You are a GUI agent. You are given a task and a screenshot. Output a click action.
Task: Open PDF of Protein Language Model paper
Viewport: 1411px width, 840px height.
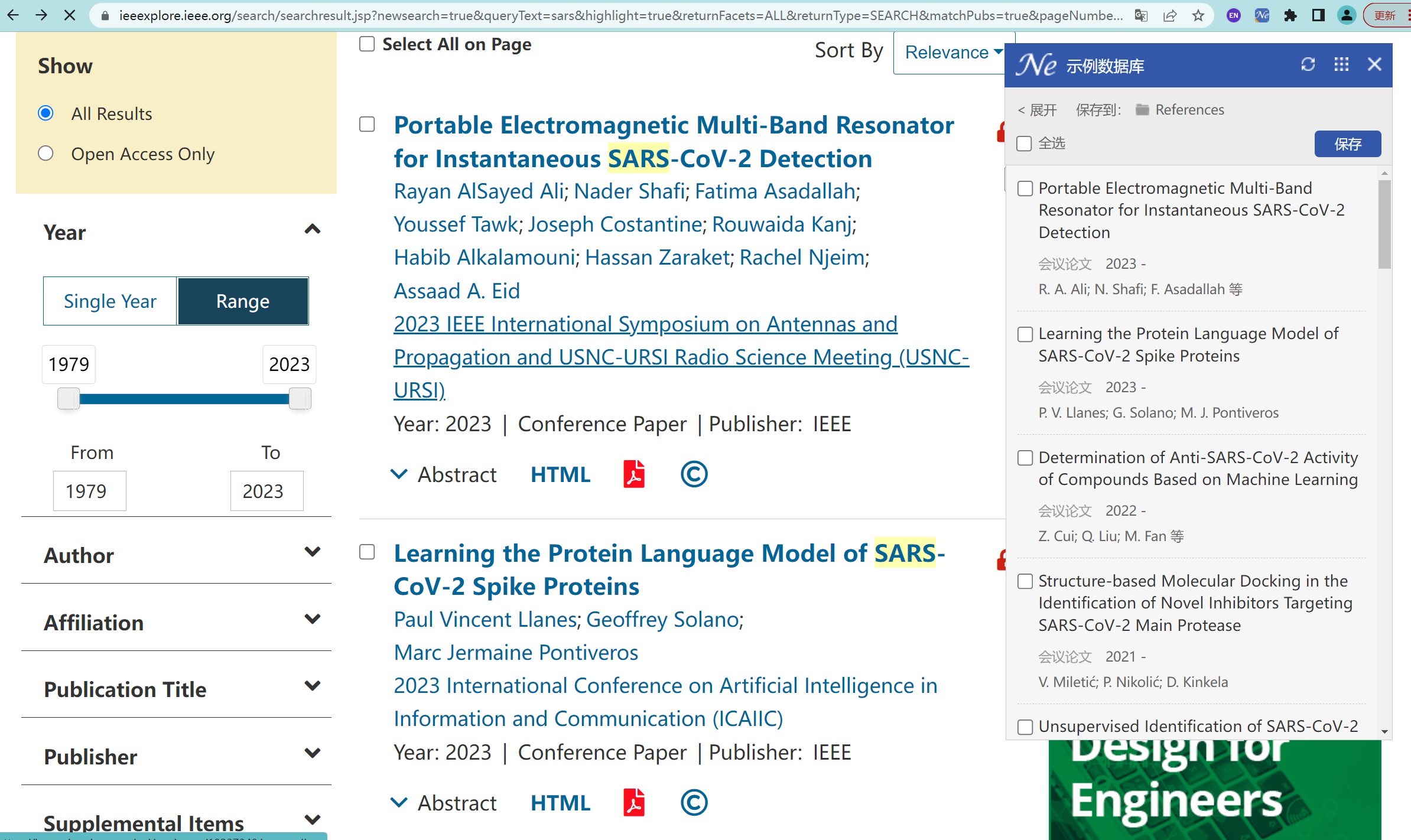pyautogui.click(x=634, y=802)
